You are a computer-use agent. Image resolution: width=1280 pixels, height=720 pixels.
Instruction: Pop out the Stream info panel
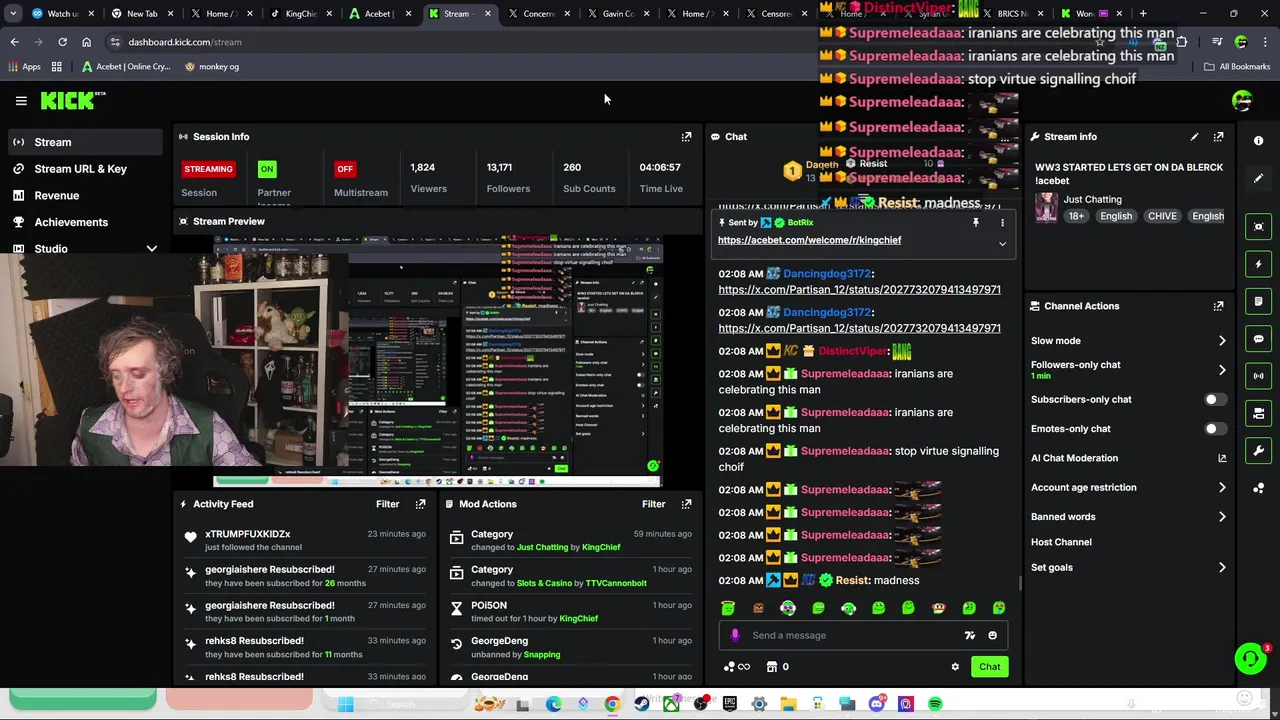click(x=1218, y=137)
